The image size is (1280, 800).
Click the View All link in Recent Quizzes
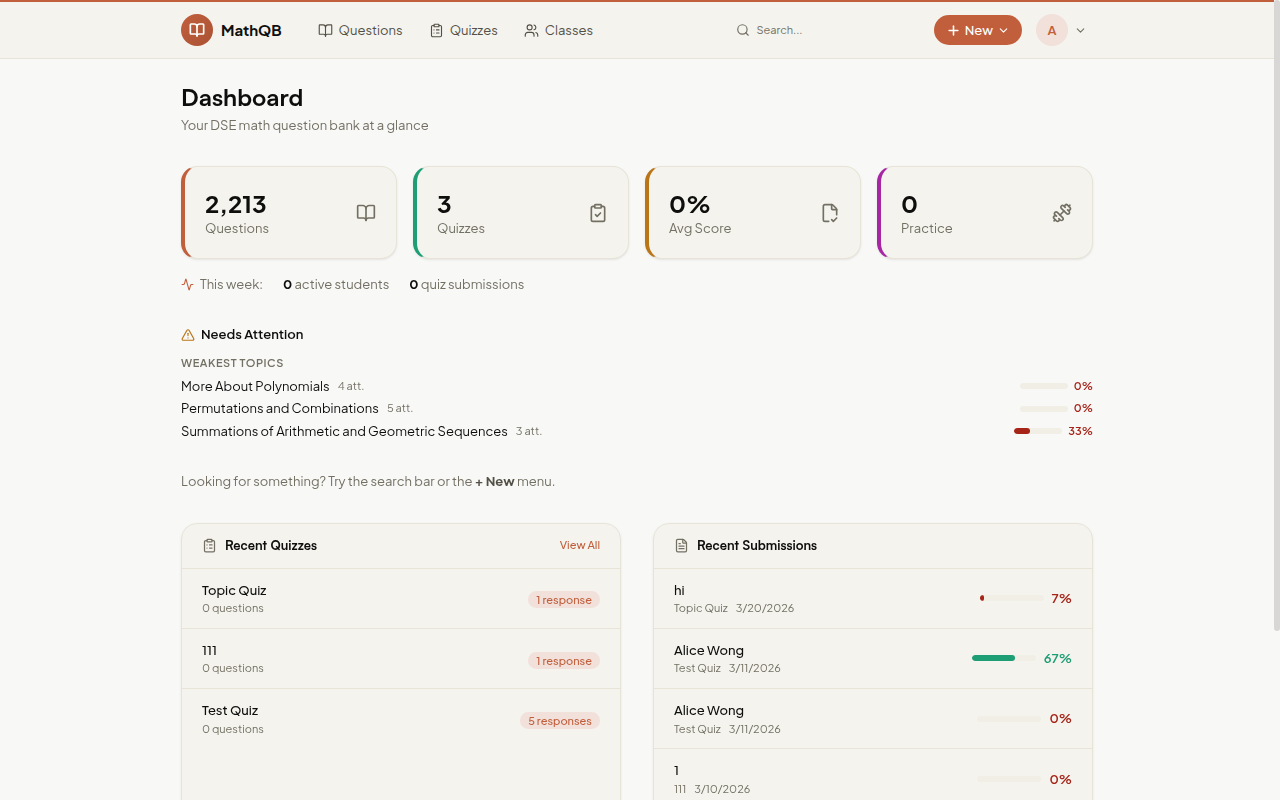click(x=579, y=545)
